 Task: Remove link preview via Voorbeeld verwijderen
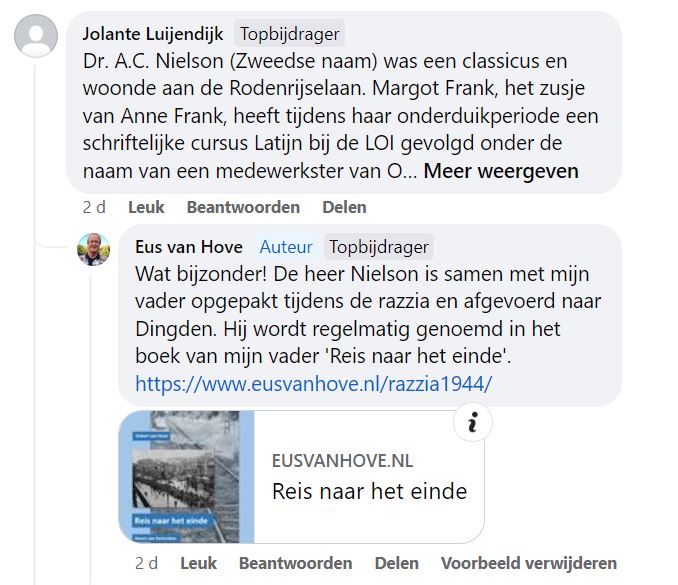(529, 563)
